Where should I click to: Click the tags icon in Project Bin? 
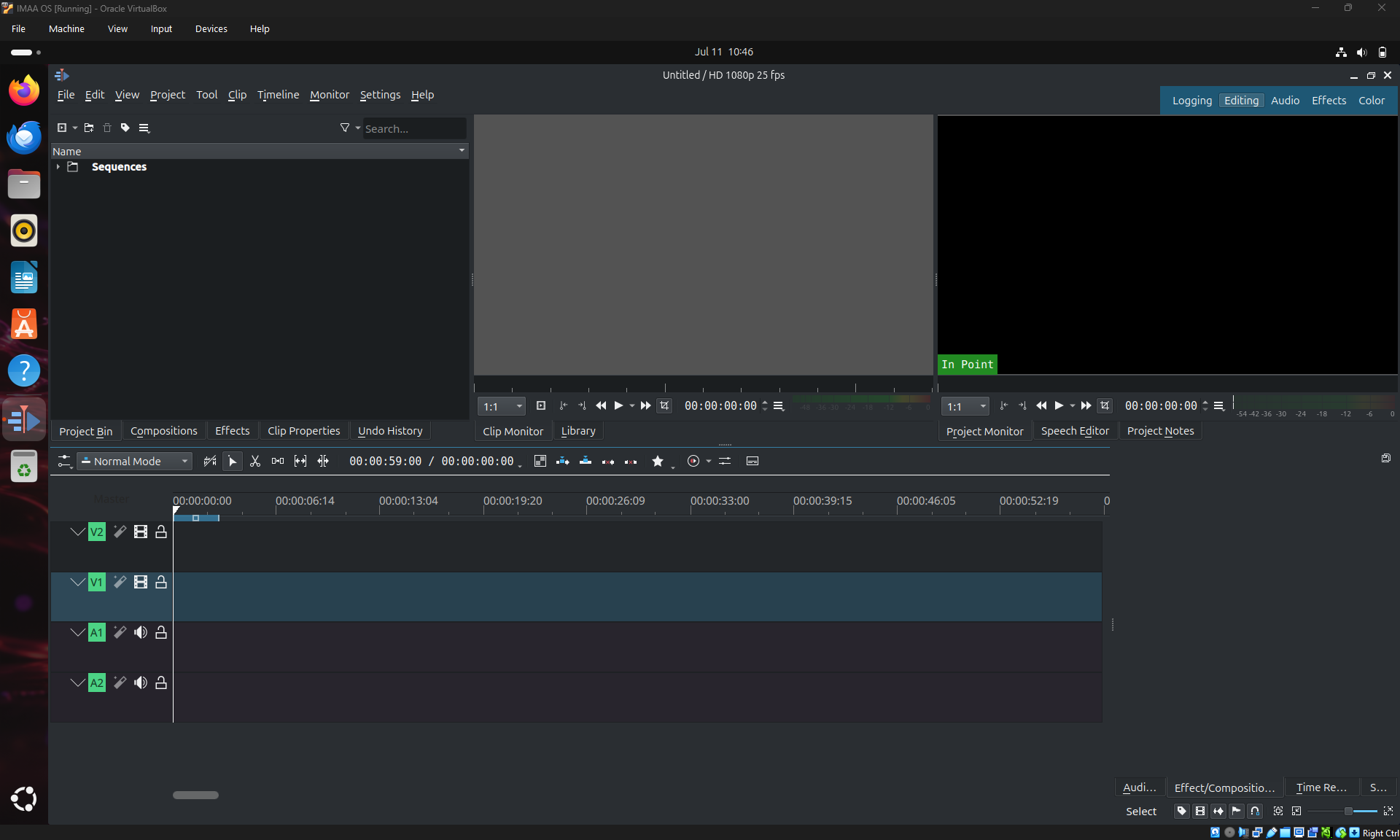pyautogui.click(x=125, y=128)
